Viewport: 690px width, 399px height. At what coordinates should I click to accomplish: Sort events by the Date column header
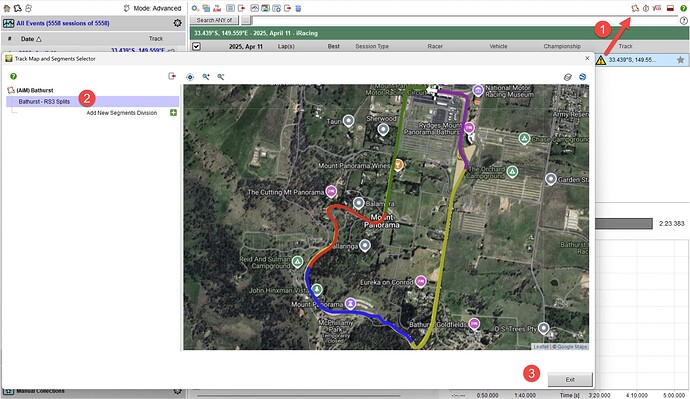(x=31, y=39)
